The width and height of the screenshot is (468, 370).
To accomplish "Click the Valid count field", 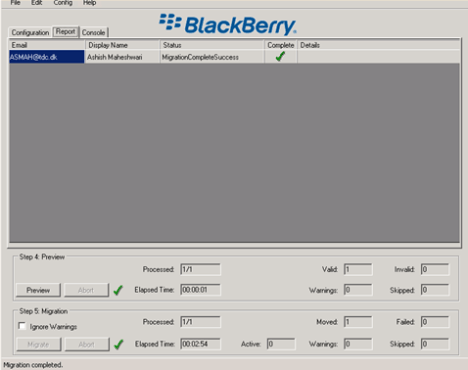I will point(358,269).
